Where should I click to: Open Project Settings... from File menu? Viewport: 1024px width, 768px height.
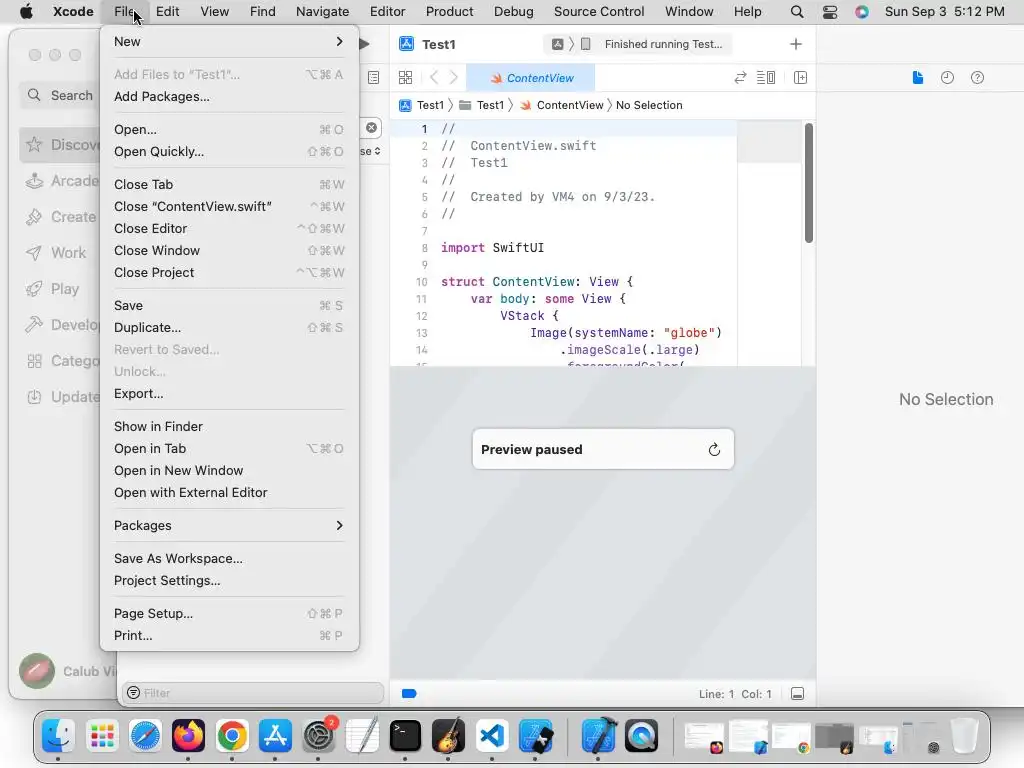pyautogui.click(x=229, y=581)
